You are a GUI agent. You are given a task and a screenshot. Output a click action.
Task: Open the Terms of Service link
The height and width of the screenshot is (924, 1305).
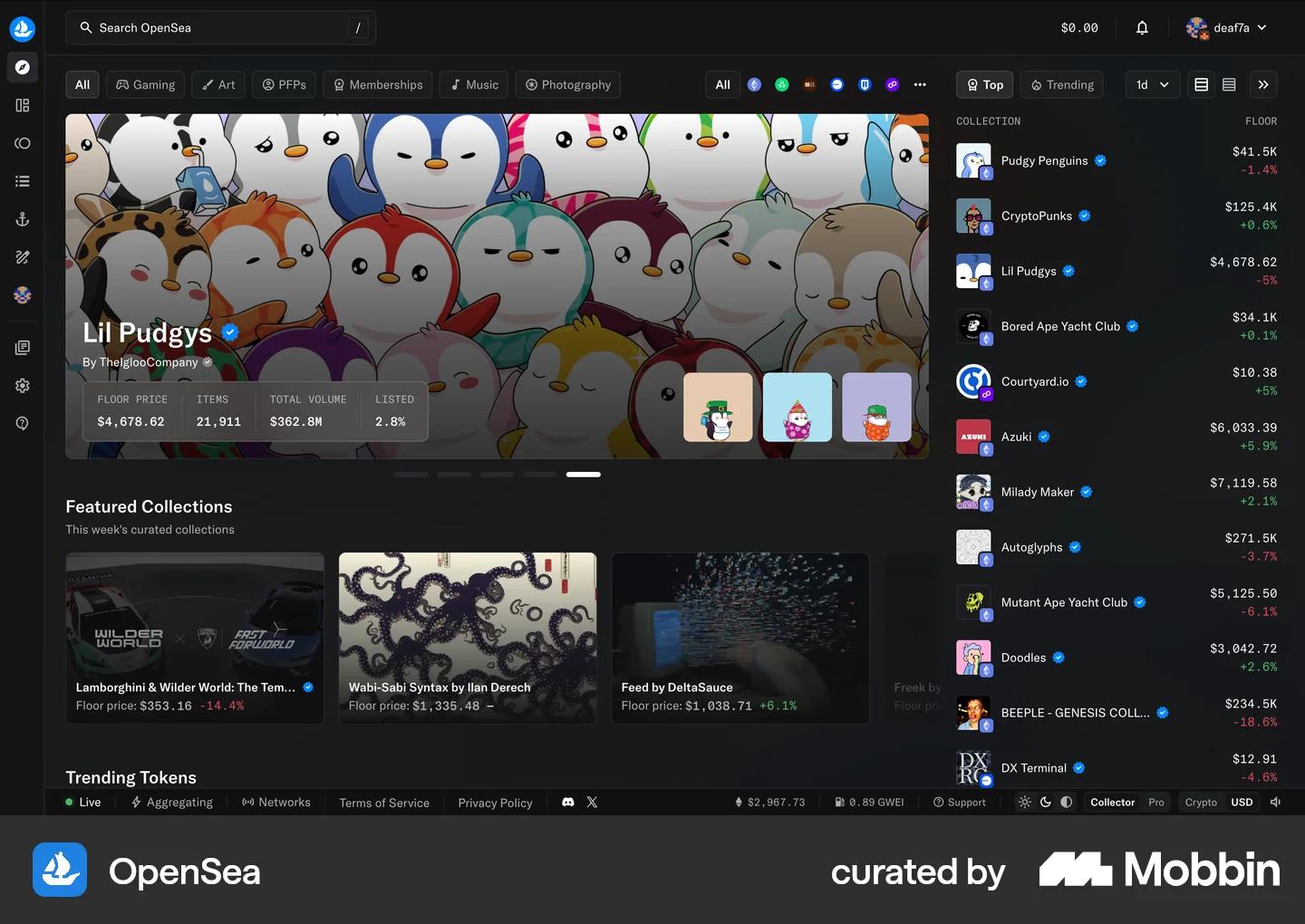(384, 803)
